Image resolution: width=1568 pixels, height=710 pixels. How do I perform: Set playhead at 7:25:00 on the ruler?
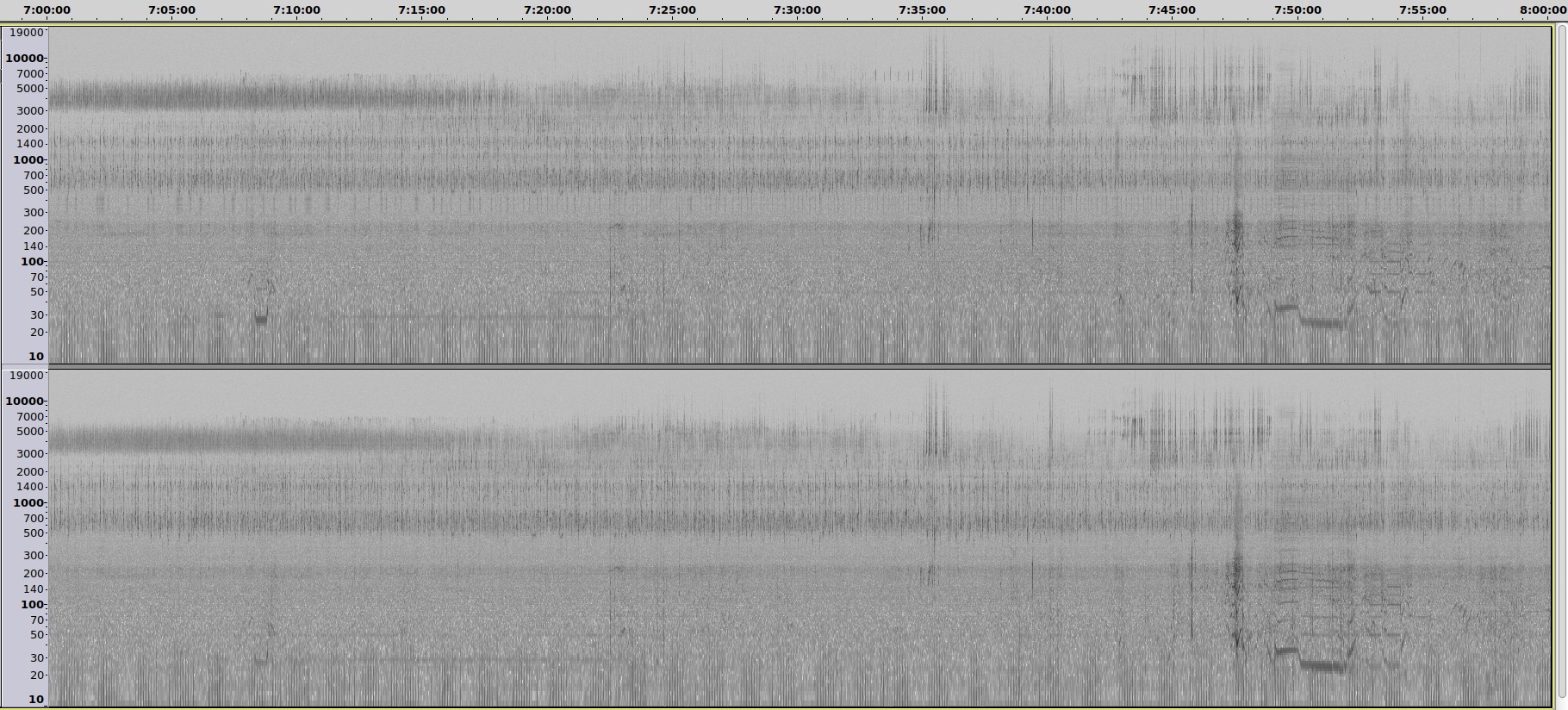672,10
